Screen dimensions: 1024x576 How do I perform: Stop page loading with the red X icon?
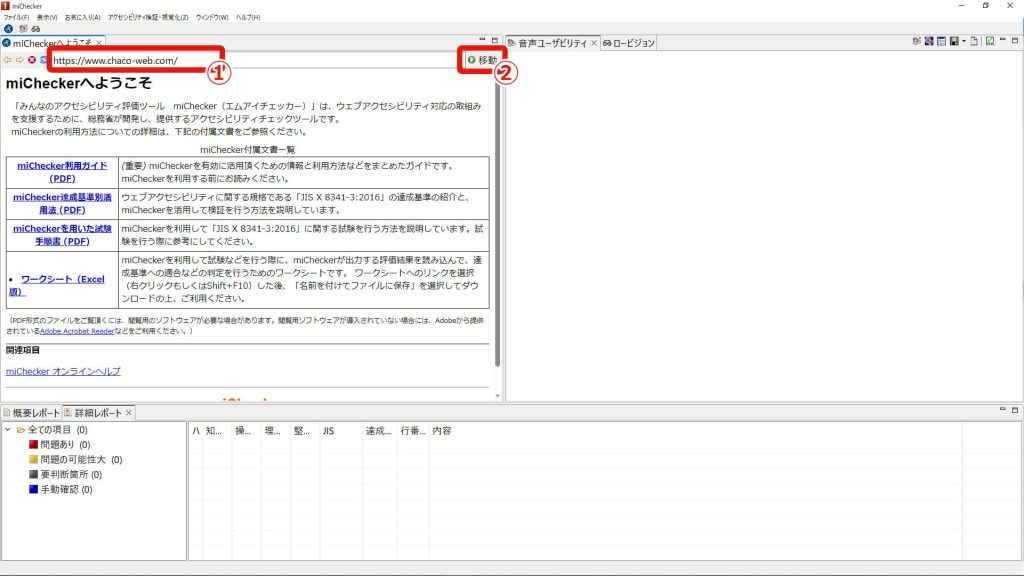31,60
